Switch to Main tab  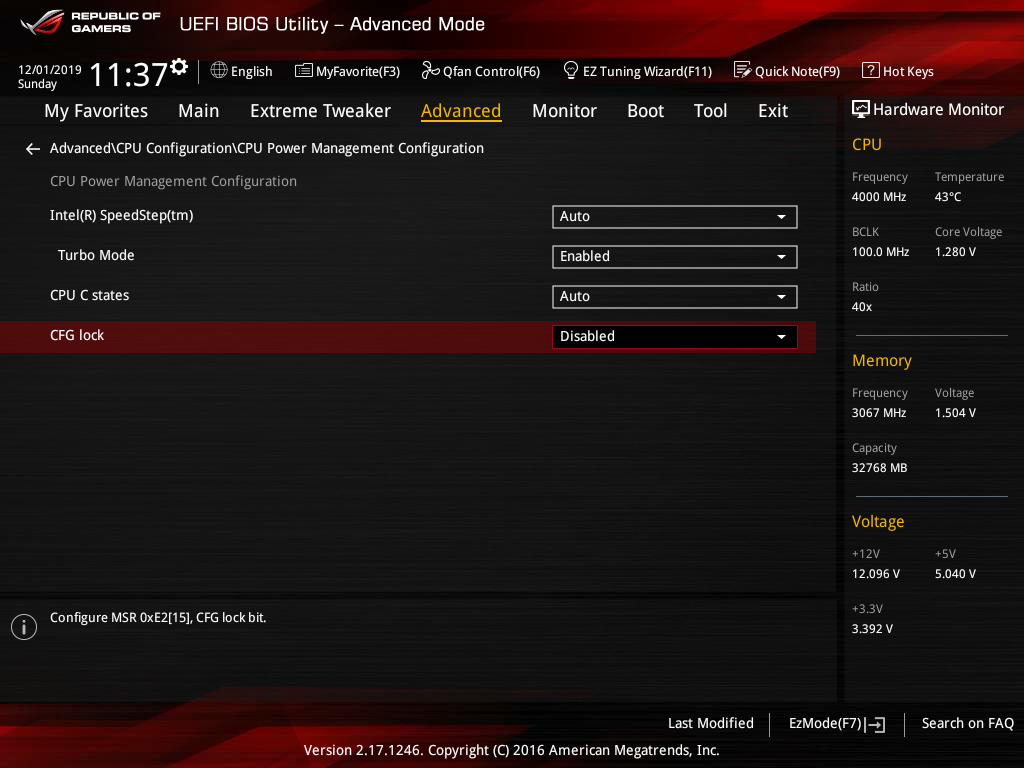199,111
